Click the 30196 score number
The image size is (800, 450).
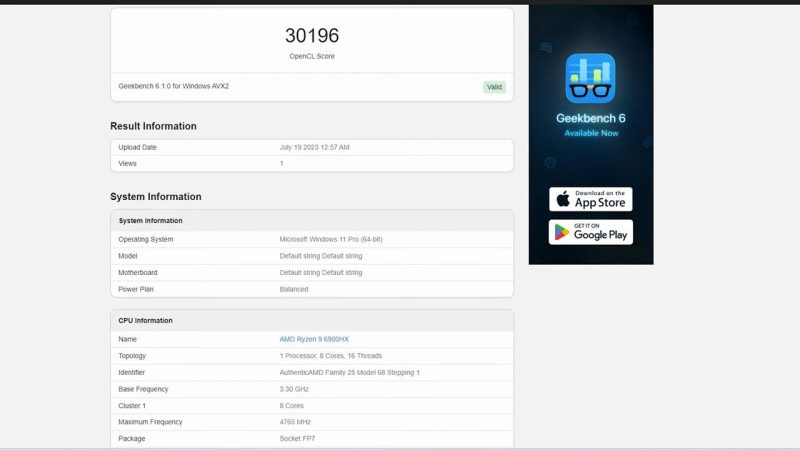click(312, 35)
